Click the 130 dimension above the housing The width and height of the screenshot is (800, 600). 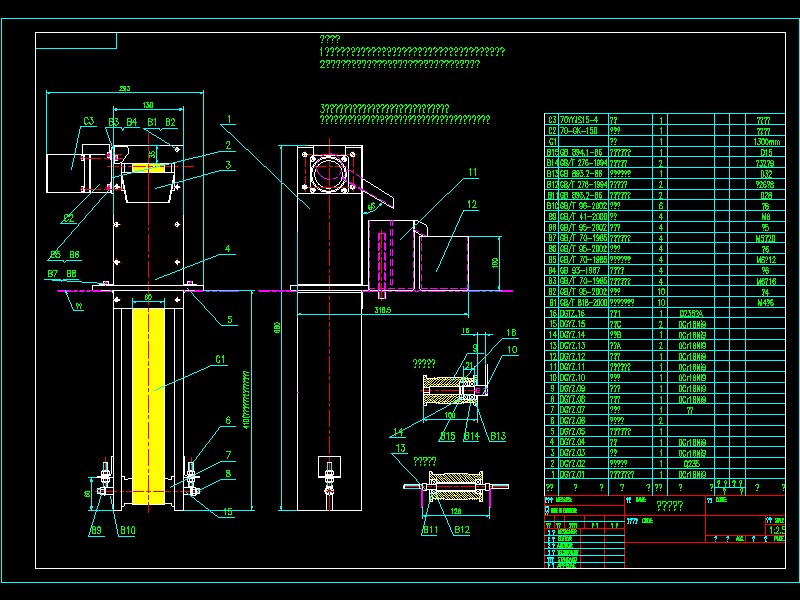tap(147, 105)
